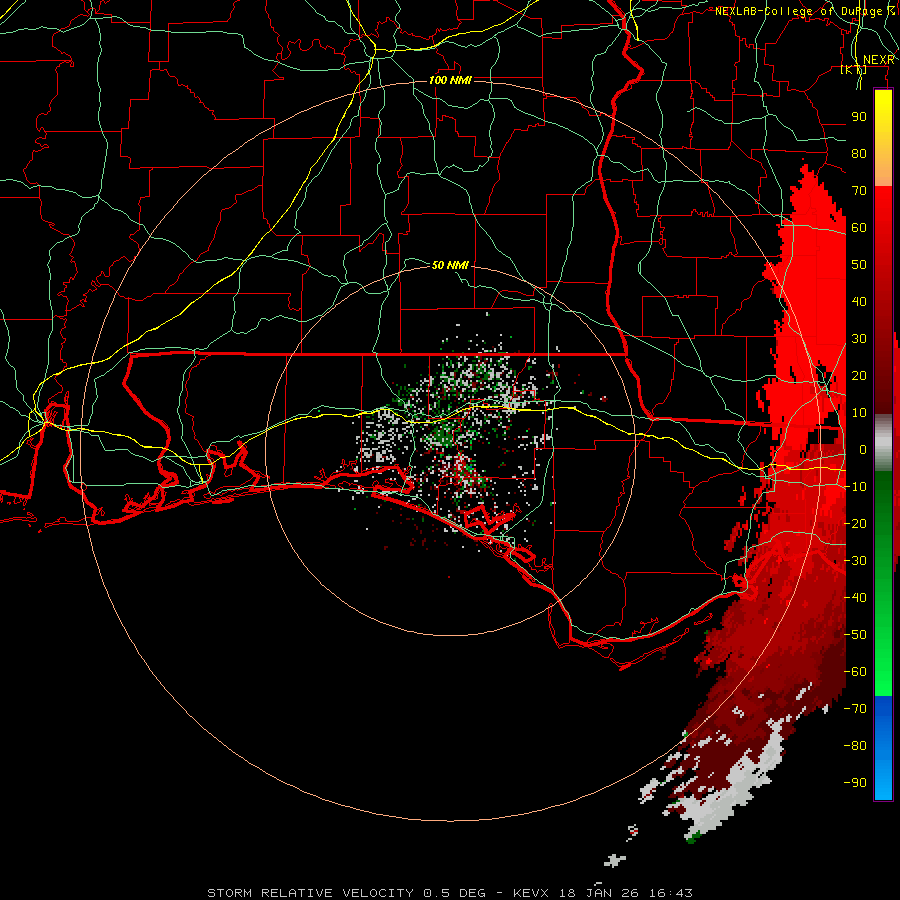Click the 16:43 timestamp
Screen dimensions: 900x900
pos(671,893)
